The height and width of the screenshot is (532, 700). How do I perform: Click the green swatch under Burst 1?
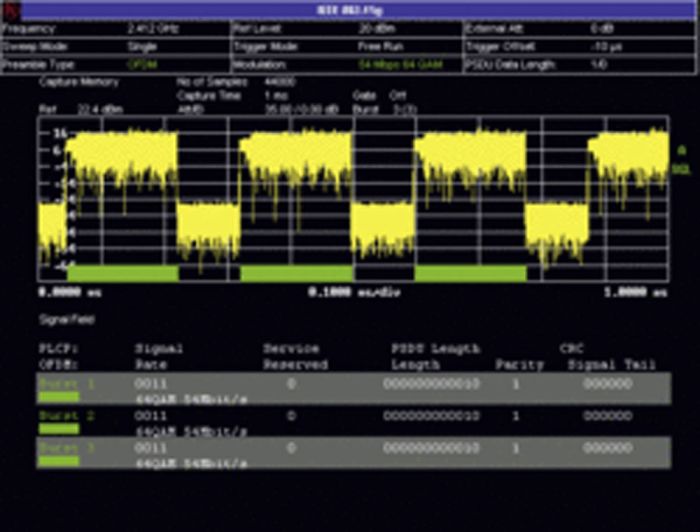click(x=59, y=397)
